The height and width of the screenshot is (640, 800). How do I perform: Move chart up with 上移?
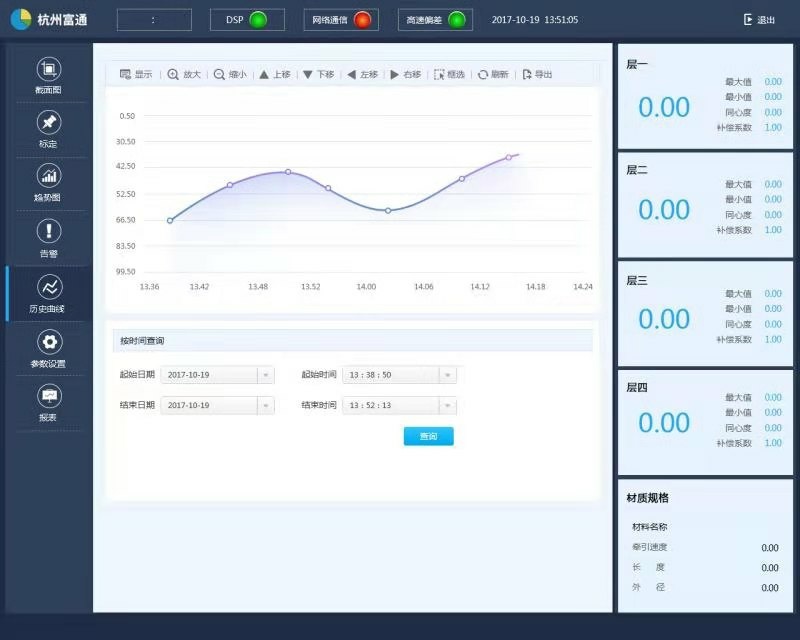click(x=275, y=75)
